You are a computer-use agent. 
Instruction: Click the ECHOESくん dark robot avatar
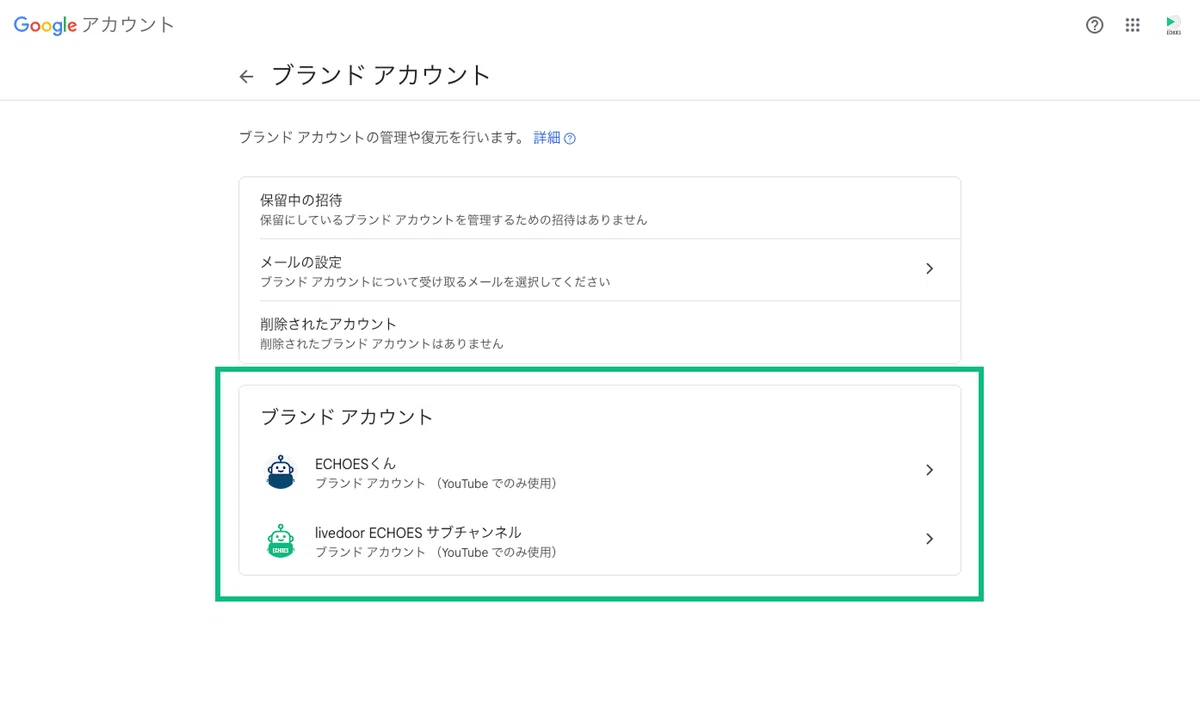(x=281, y=471)
